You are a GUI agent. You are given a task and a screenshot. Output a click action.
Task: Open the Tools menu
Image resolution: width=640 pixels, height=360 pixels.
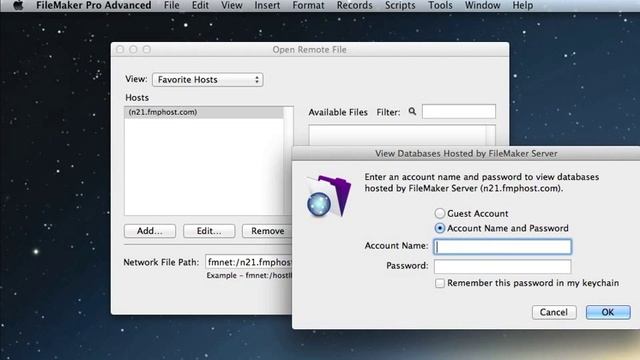[x=440, y=5]
